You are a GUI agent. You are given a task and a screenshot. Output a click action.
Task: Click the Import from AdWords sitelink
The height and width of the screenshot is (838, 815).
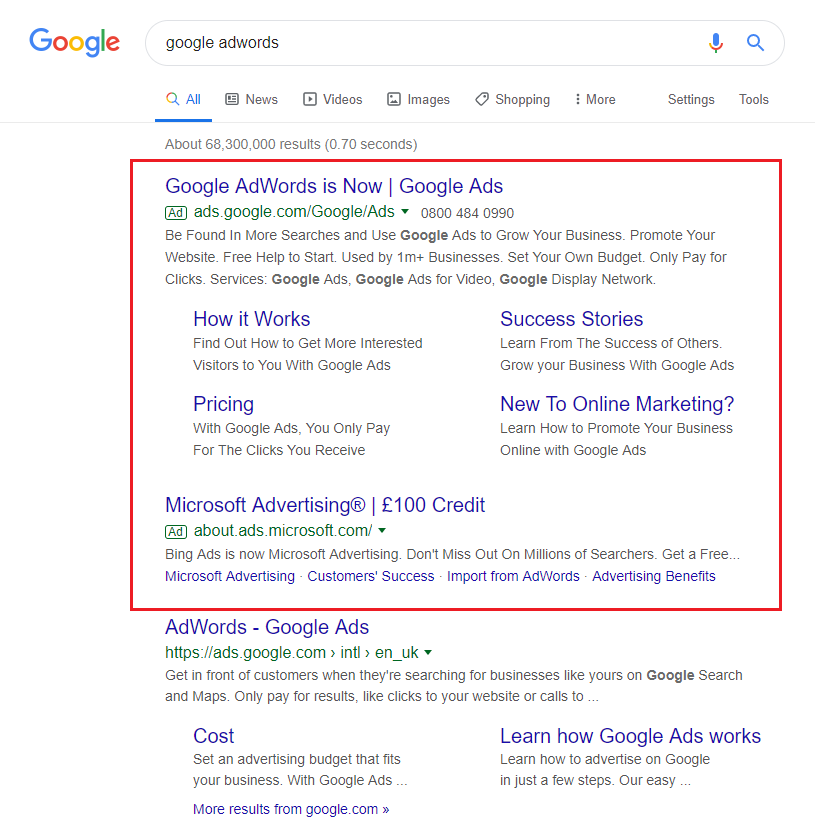click(513, 576)
